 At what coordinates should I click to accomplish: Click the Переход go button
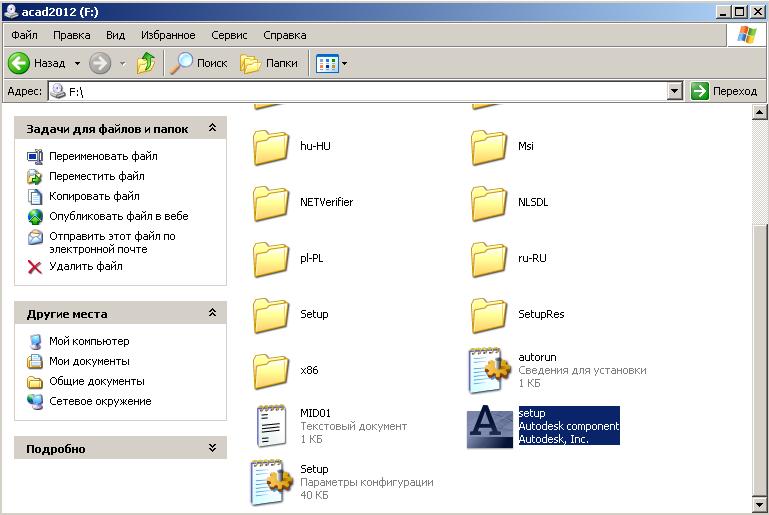(724, 91)
